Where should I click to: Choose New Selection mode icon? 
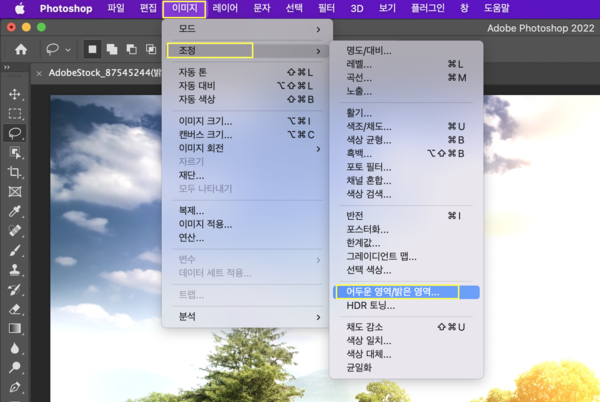(x=92, y=49)
